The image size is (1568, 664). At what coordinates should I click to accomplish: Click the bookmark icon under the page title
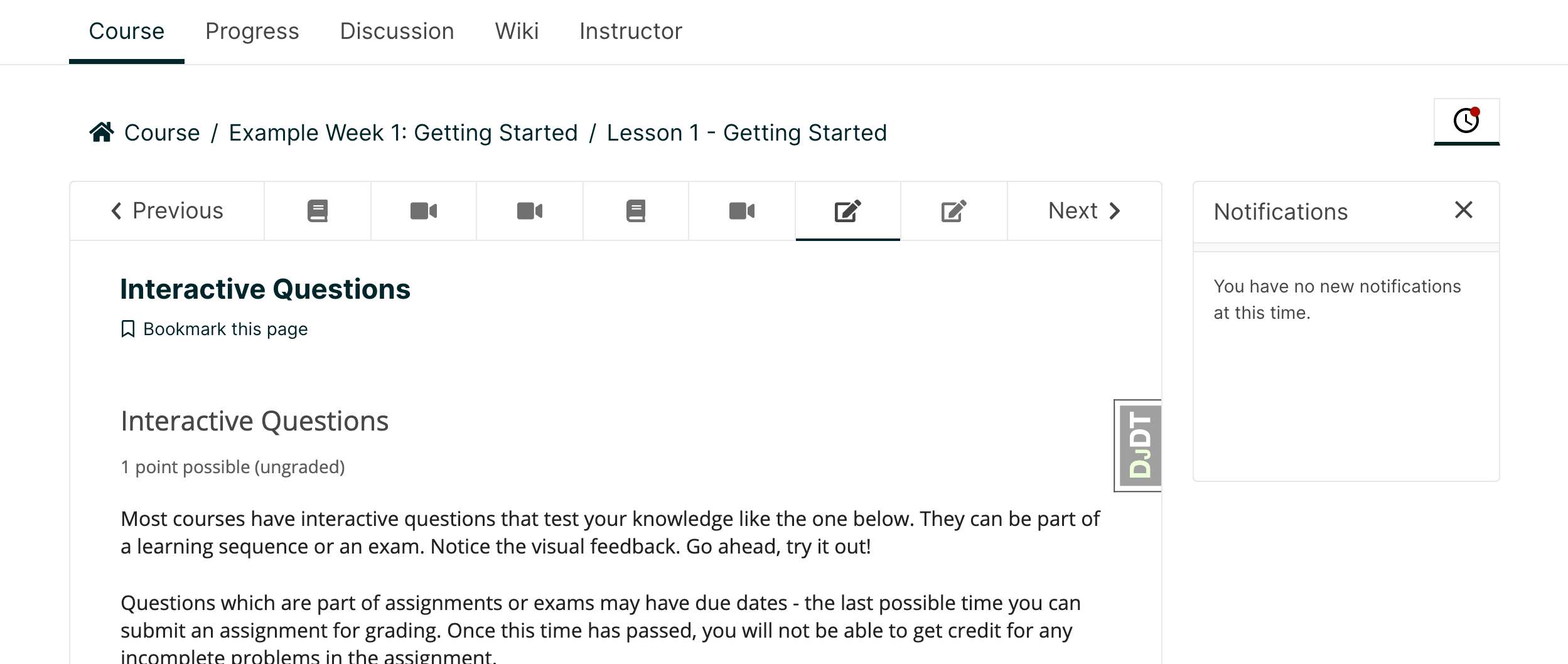128,329
